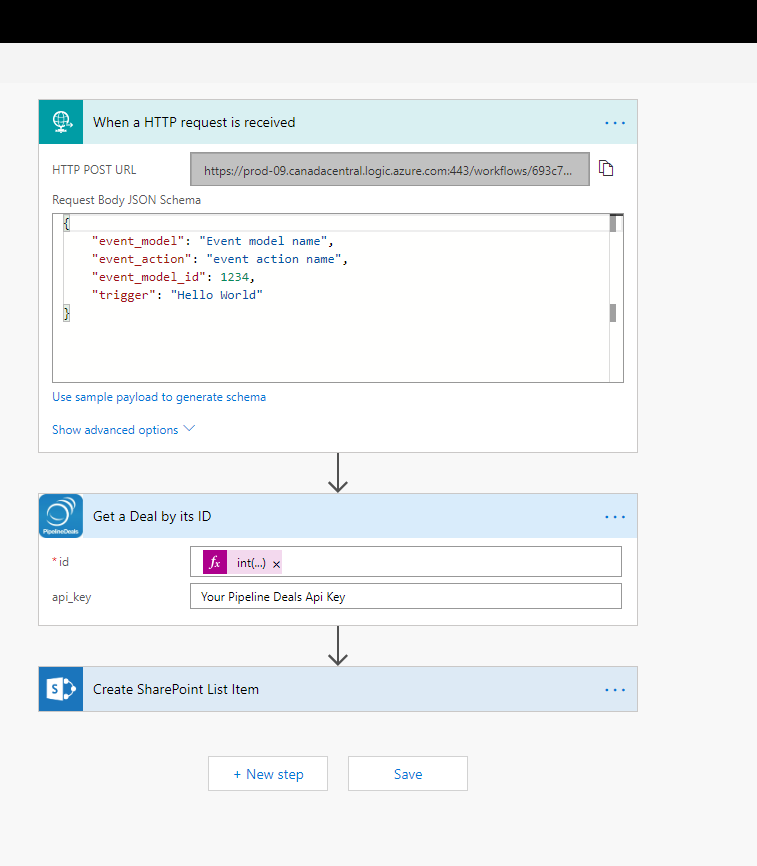Copy the HTTP POST URL with the copy icon
This screenshot has height=866, width=757.
click(x=605, y=168)
